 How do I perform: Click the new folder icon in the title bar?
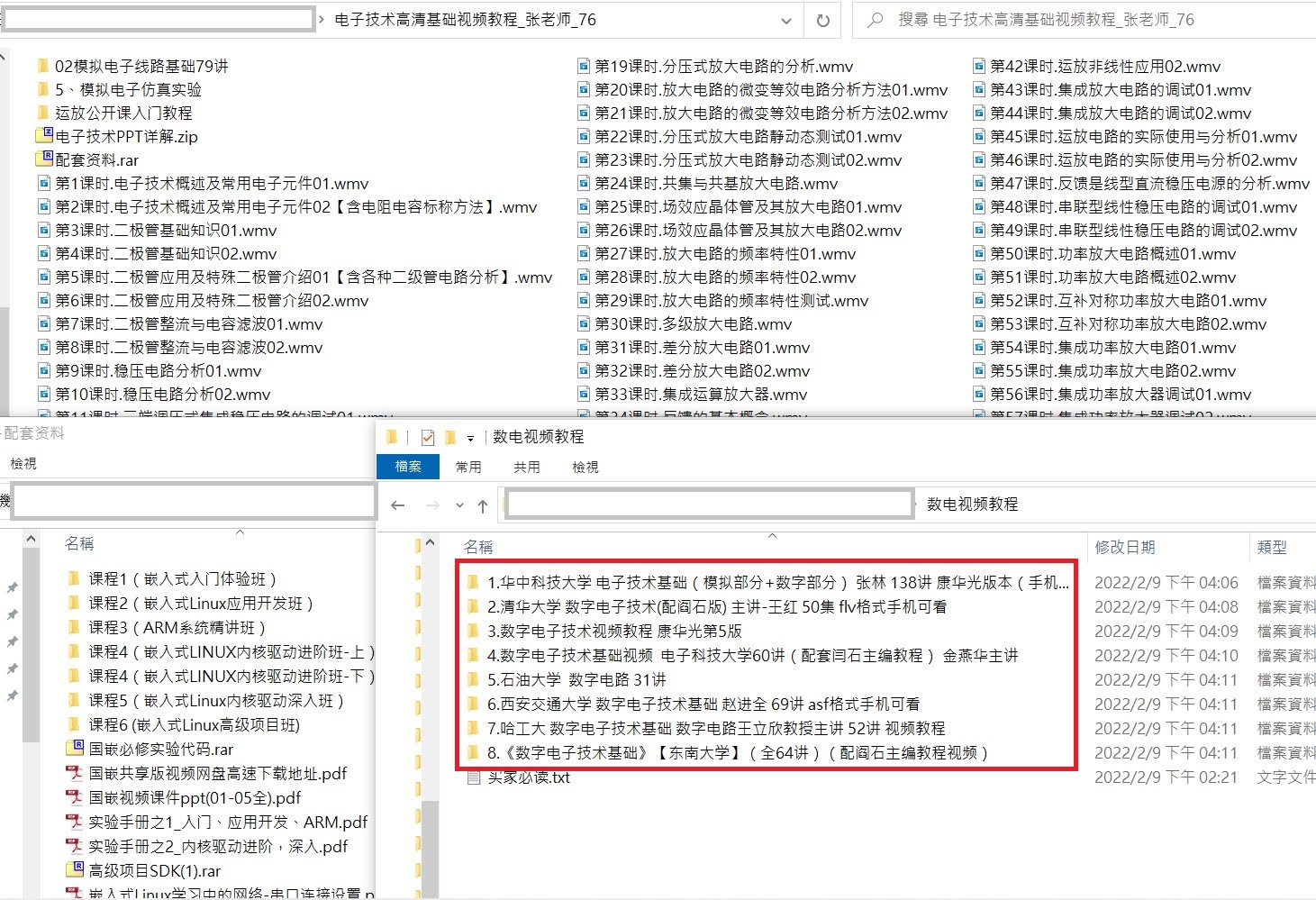450,438
